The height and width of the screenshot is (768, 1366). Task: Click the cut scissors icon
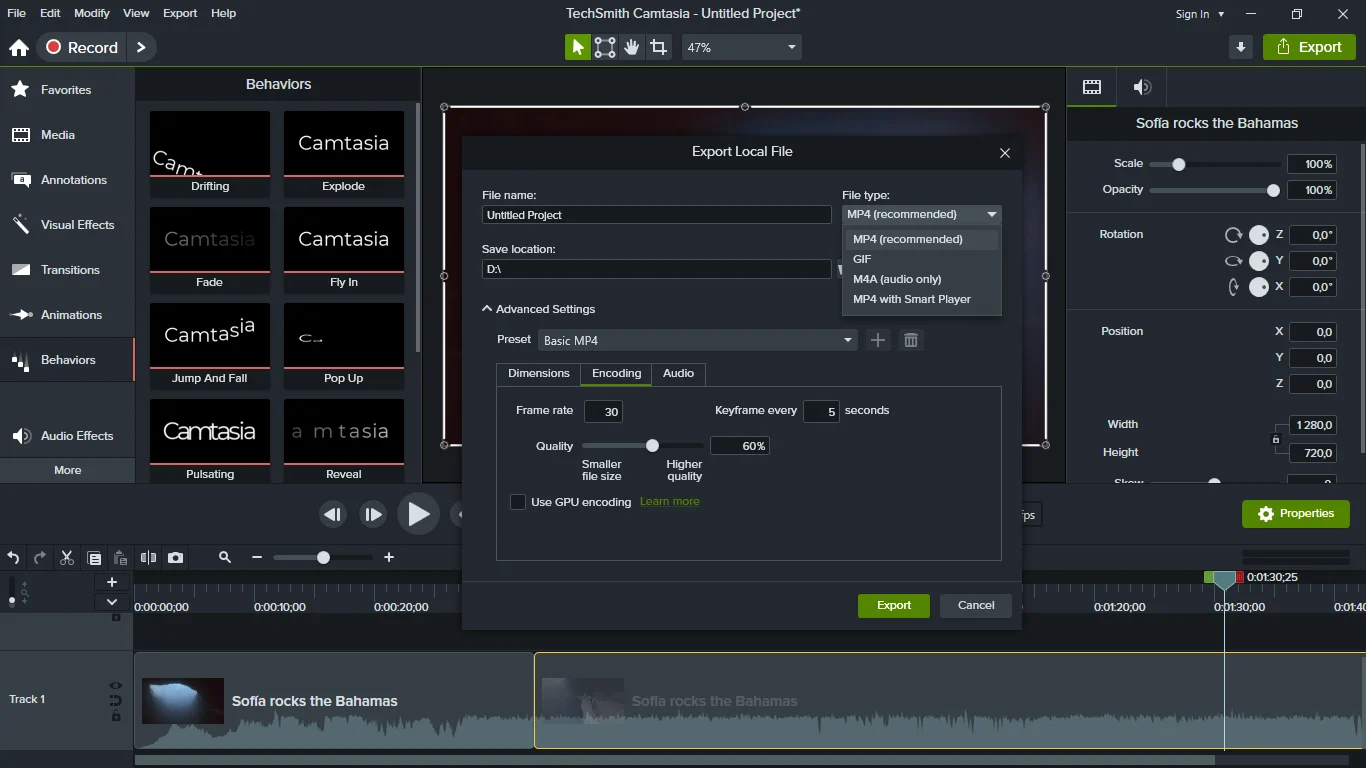[67, 558]
